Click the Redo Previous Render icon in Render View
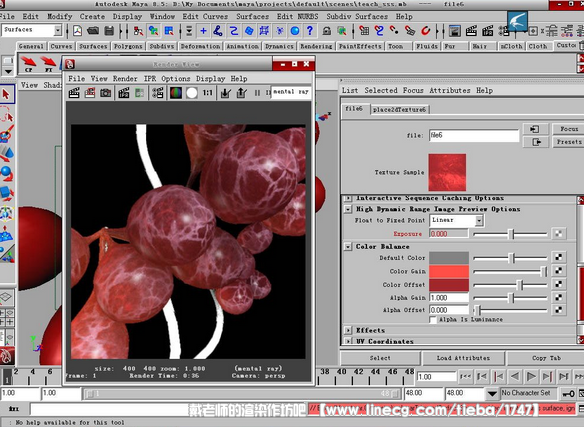 pyautogui.click(x=74, y=93)
